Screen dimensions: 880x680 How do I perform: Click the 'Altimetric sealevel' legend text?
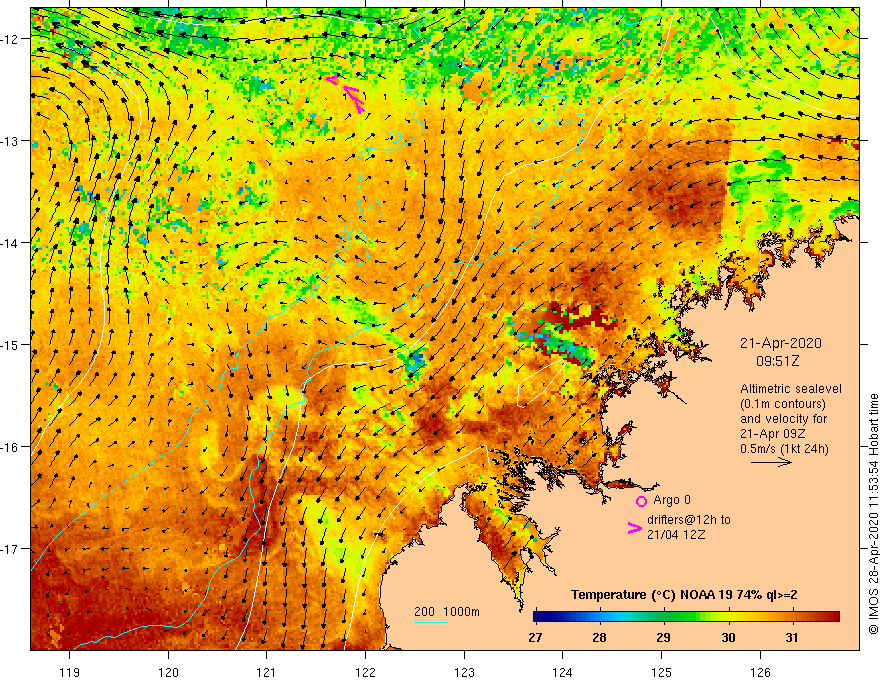tap(791, 389)
